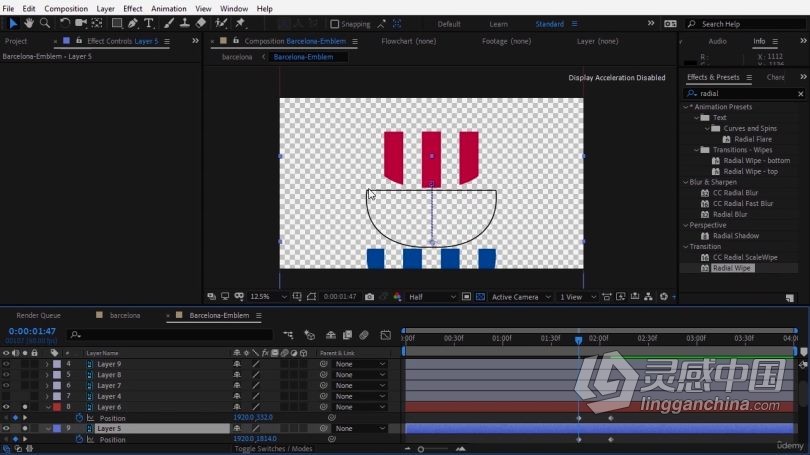This screenshot has height=455, width=810.
Task: Select the Rotation tool
Action: click(x=65, y=23)
